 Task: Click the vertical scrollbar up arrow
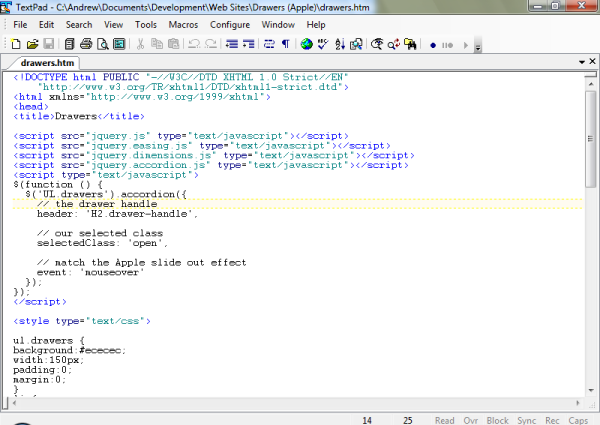(x=591, y=83)
